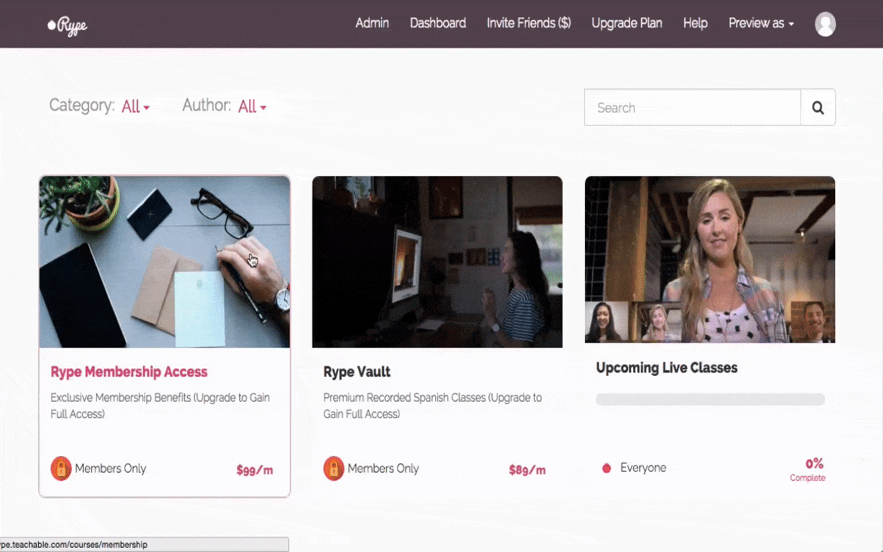Image resolution: width=883 pixels, height=552 pixels.
Task: Go to Admin in navigation bar
Action: point(372,23)
